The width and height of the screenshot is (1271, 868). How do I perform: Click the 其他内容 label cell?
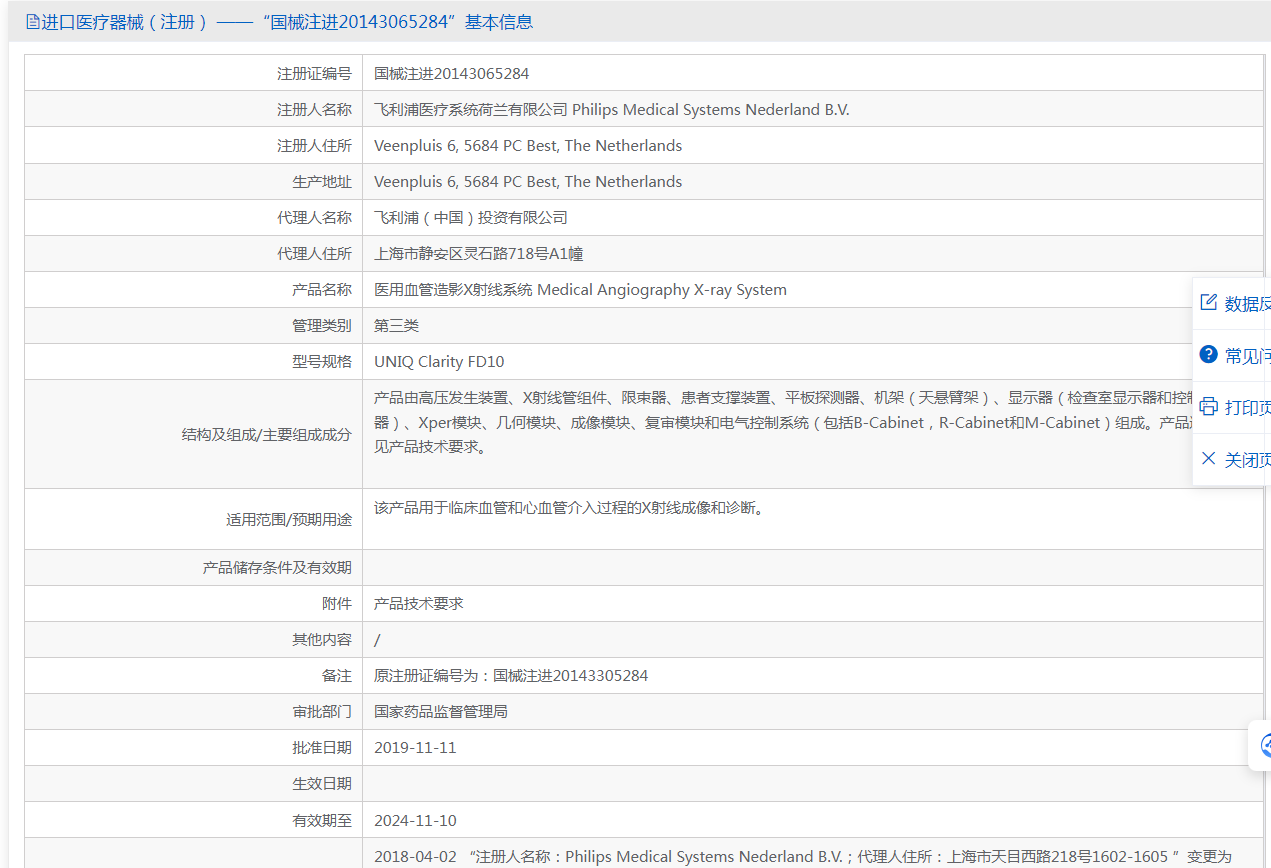194,639
